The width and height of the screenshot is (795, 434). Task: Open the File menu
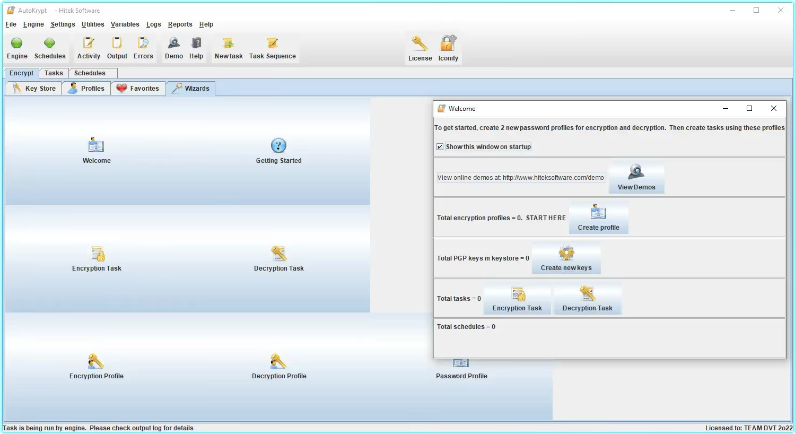tap(11, 24)
